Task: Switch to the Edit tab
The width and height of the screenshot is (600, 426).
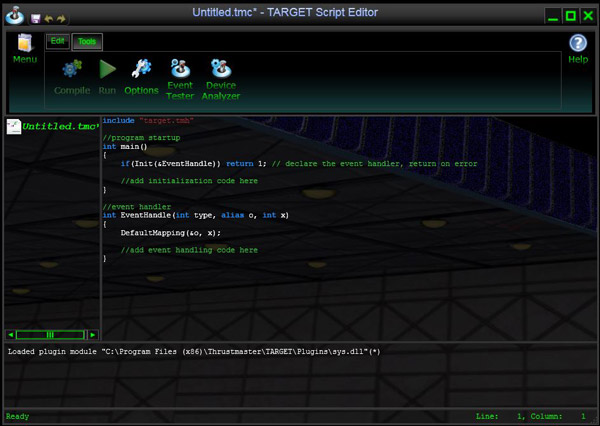Action: point(58,41)
